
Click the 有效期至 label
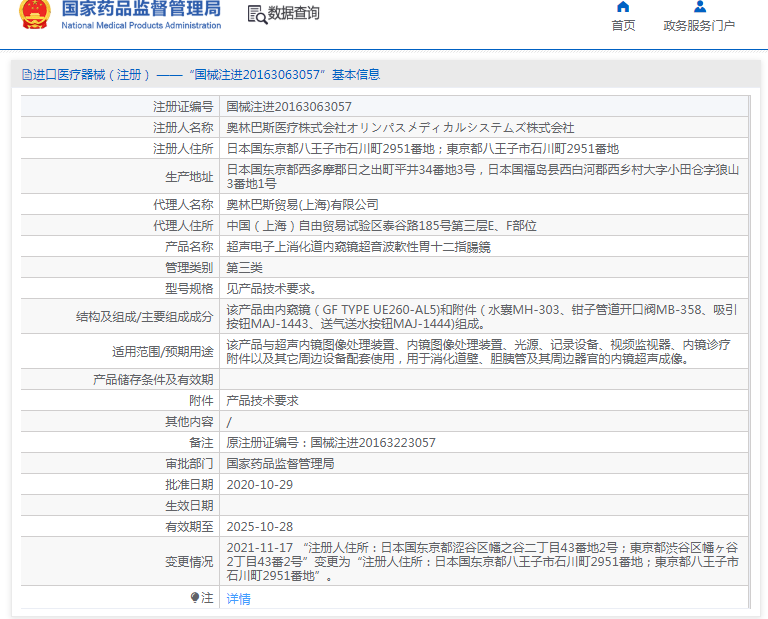point(189,527)
